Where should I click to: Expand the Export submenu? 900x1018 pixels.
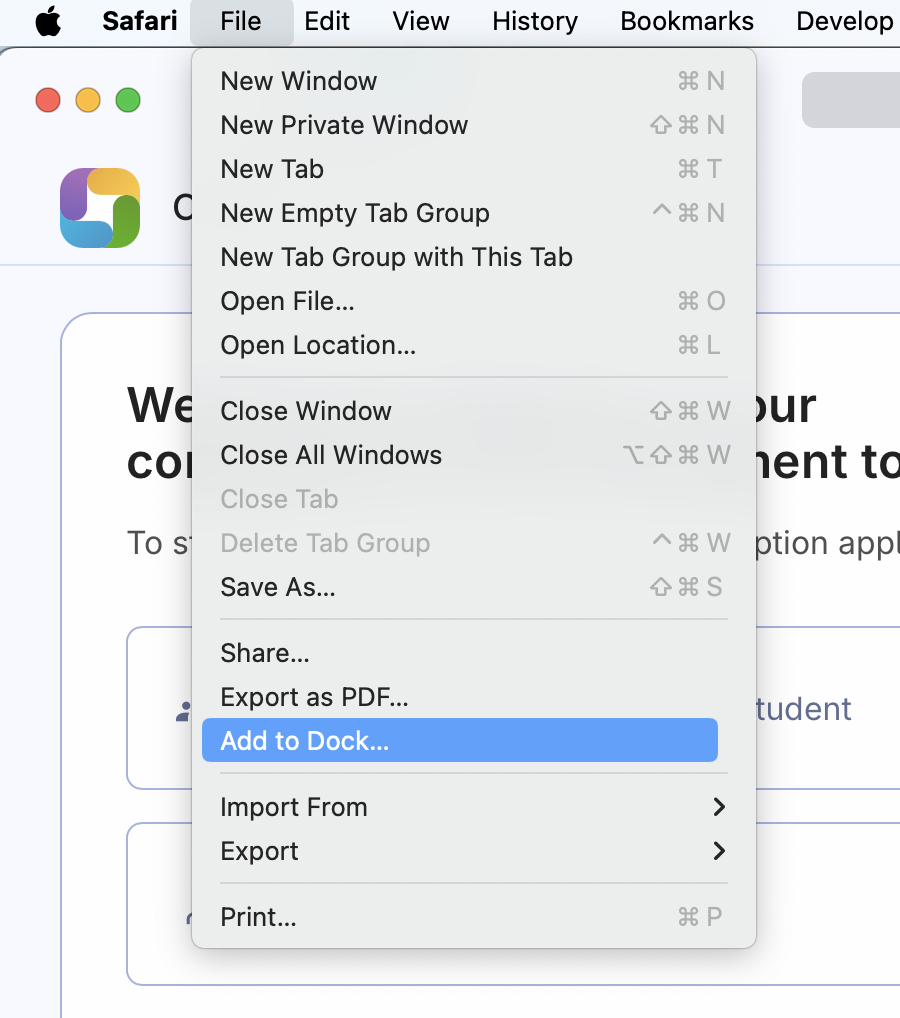coord(259,851)
